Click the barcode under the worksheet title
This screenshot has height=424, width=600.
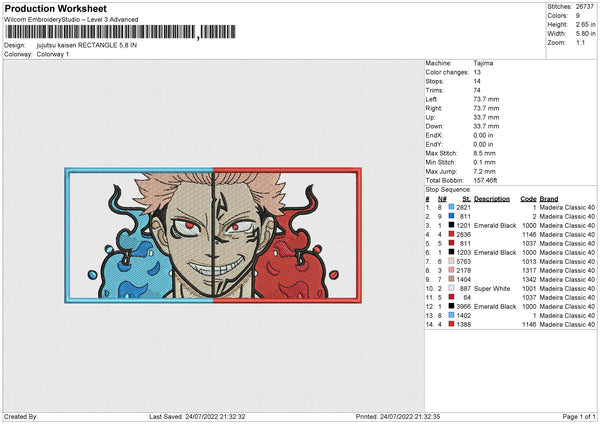[121, 32]
